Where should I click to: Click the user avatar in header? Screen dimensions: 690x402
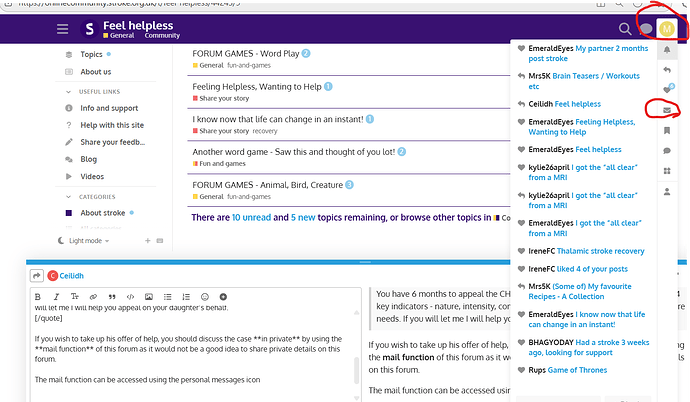point(665,29)
